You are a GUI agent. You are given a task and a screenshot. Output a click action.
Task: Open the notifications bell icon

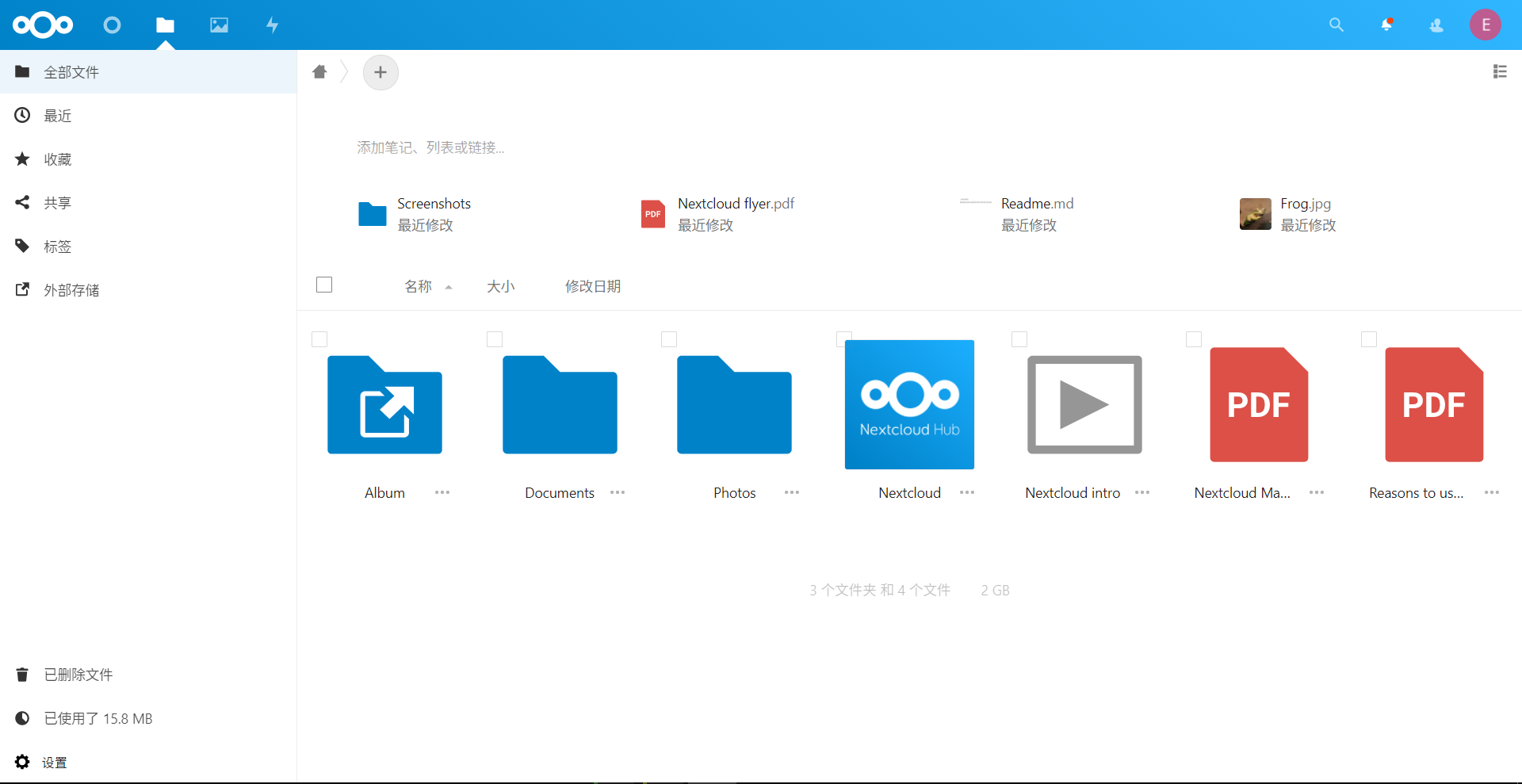1386,25
